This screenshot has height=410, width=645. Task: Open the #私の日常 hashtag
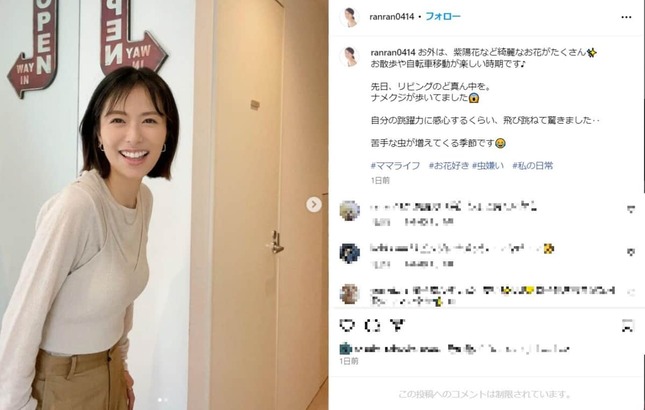point(532,166)
